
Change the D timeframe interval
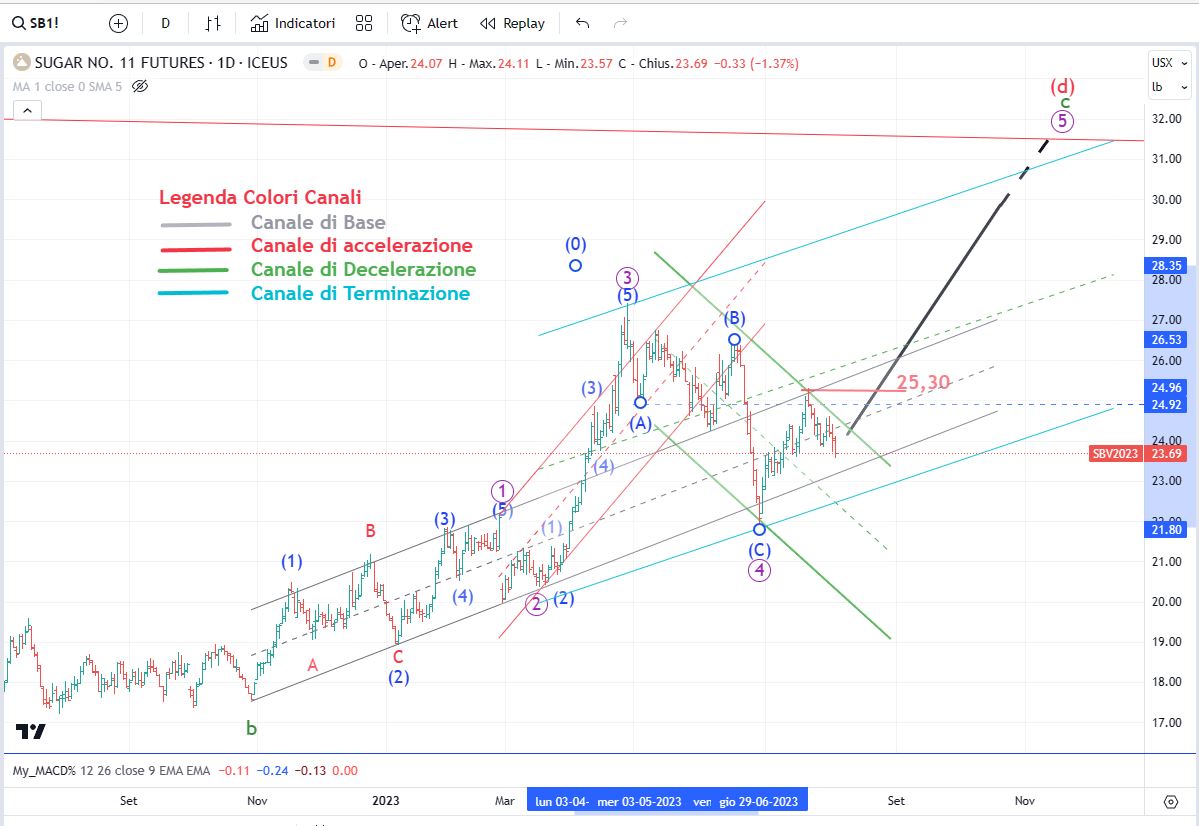point(165,24)
